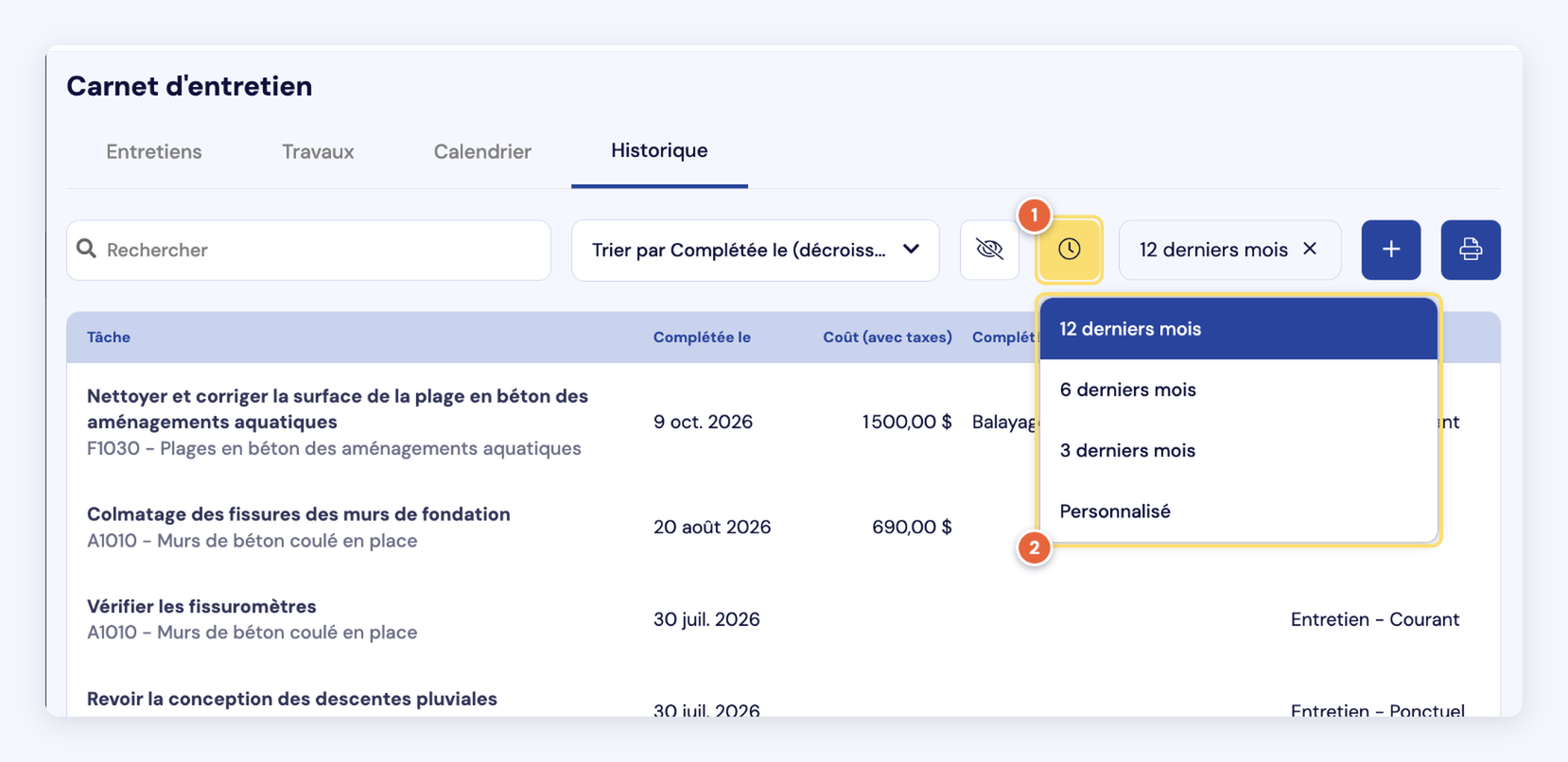1568x762 pixels.
Task: Choose 12 derniers mois in period menu
Action: coord(1238,329)
